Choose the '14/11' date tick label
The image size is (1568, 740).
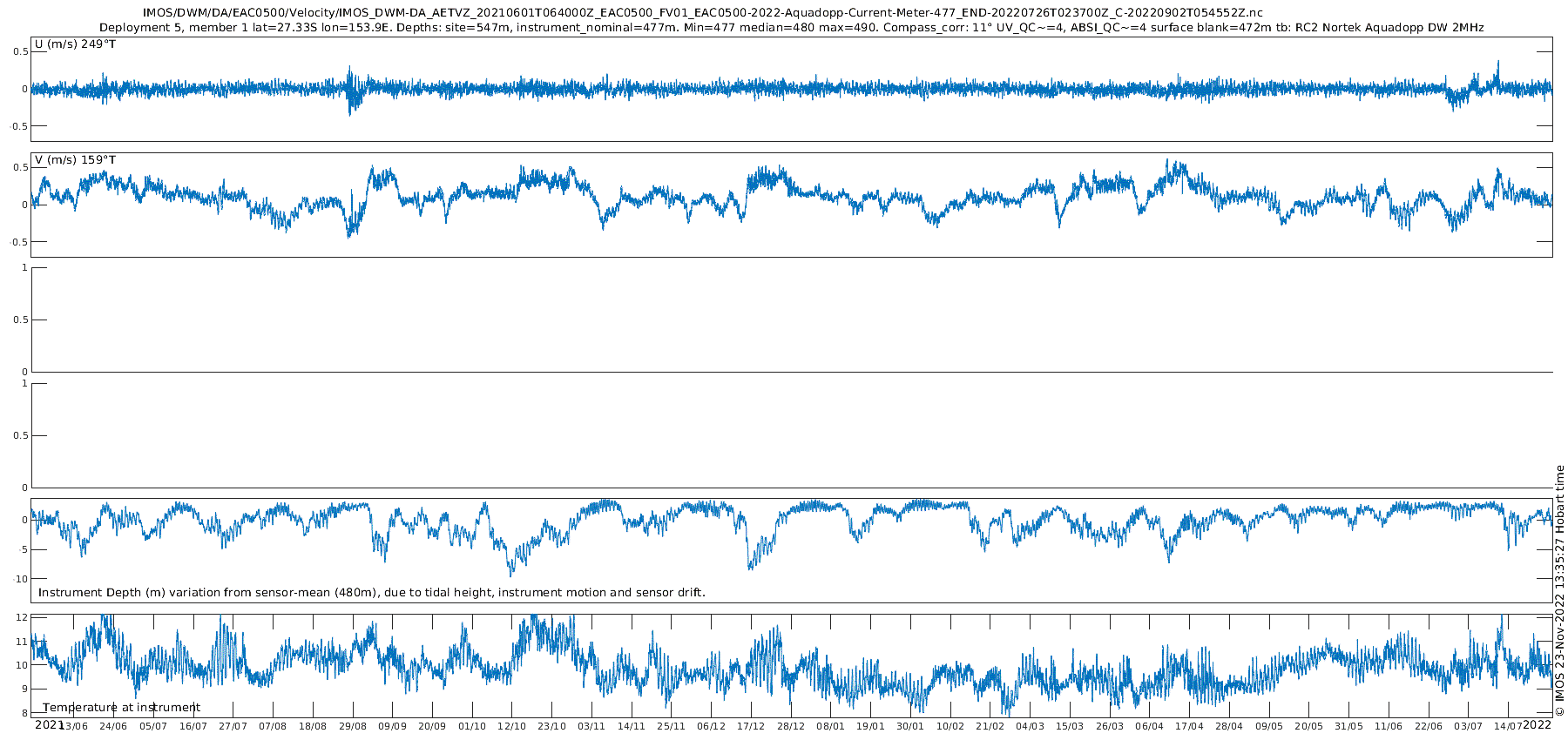(x=632, y=726)
